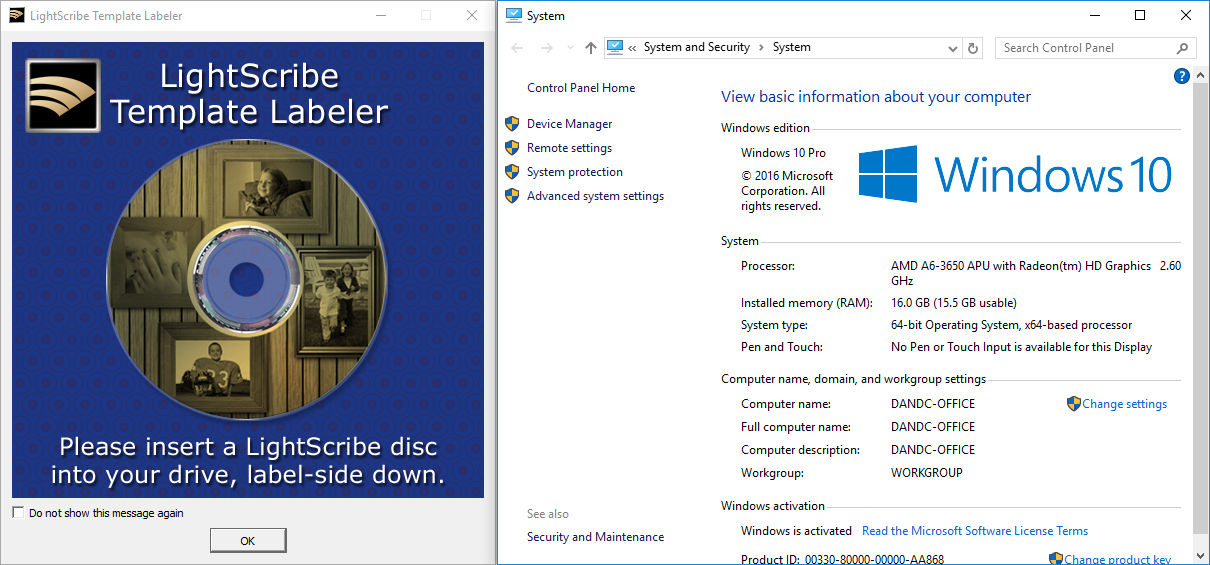Click breadcrumb arrow after System and Security

(x=761, y=47)
